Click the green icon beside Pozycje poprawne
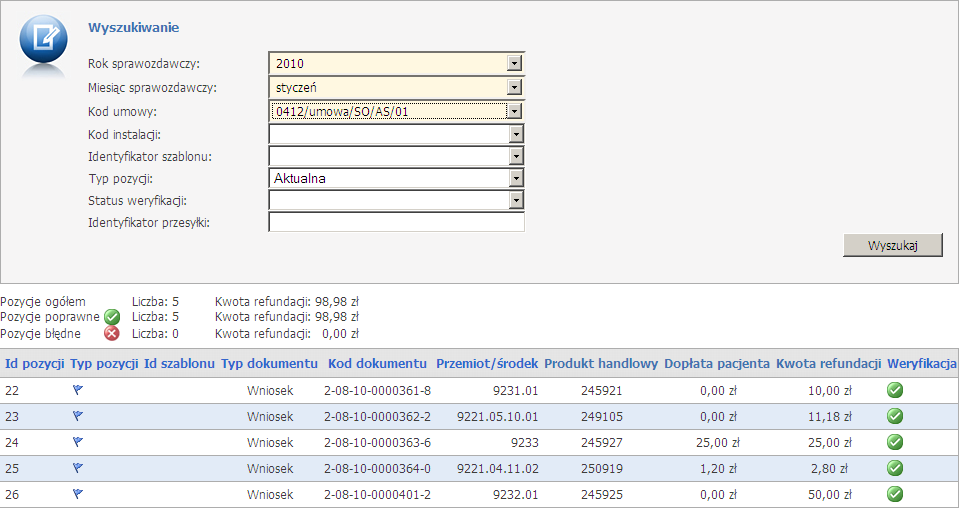959x508 pixels. coord(112,317)
